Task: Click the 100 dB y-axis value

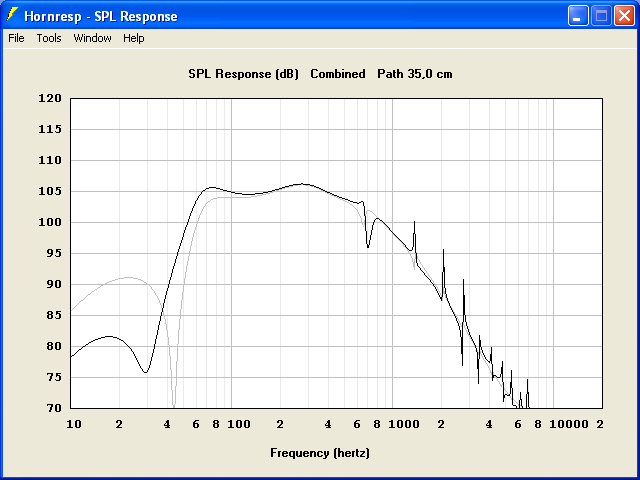Action: [50, 222]
